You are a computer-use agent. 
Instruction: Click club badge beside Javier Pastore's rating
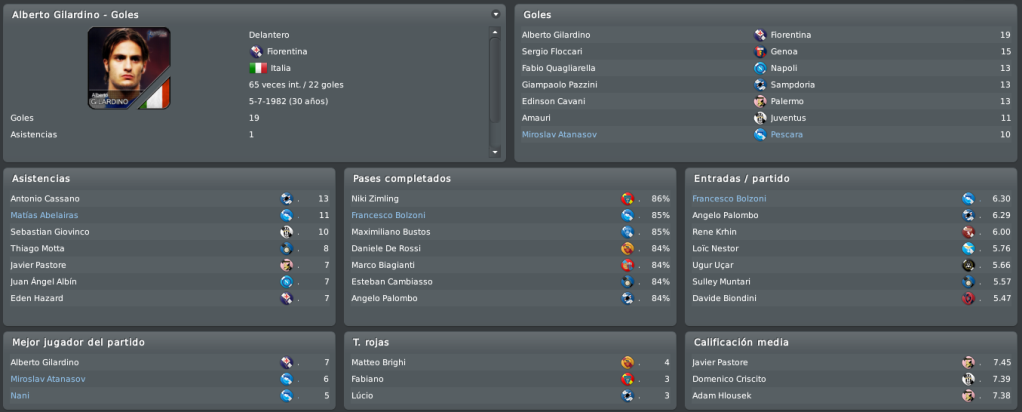pyautogui.click(x=969, y=362)
